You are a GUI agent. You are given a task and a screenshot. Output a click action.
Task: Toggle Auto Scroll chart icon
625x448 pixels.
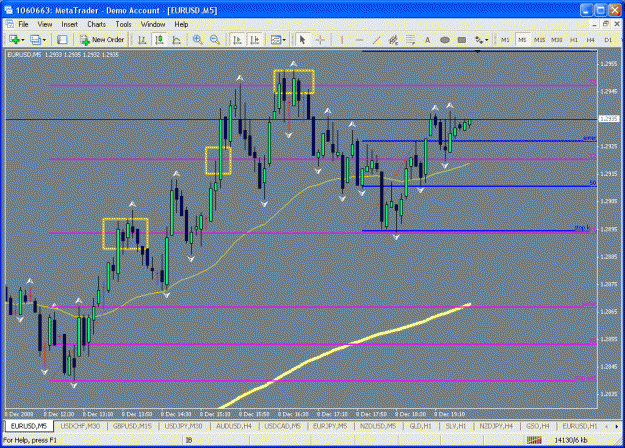pos(238,40)
